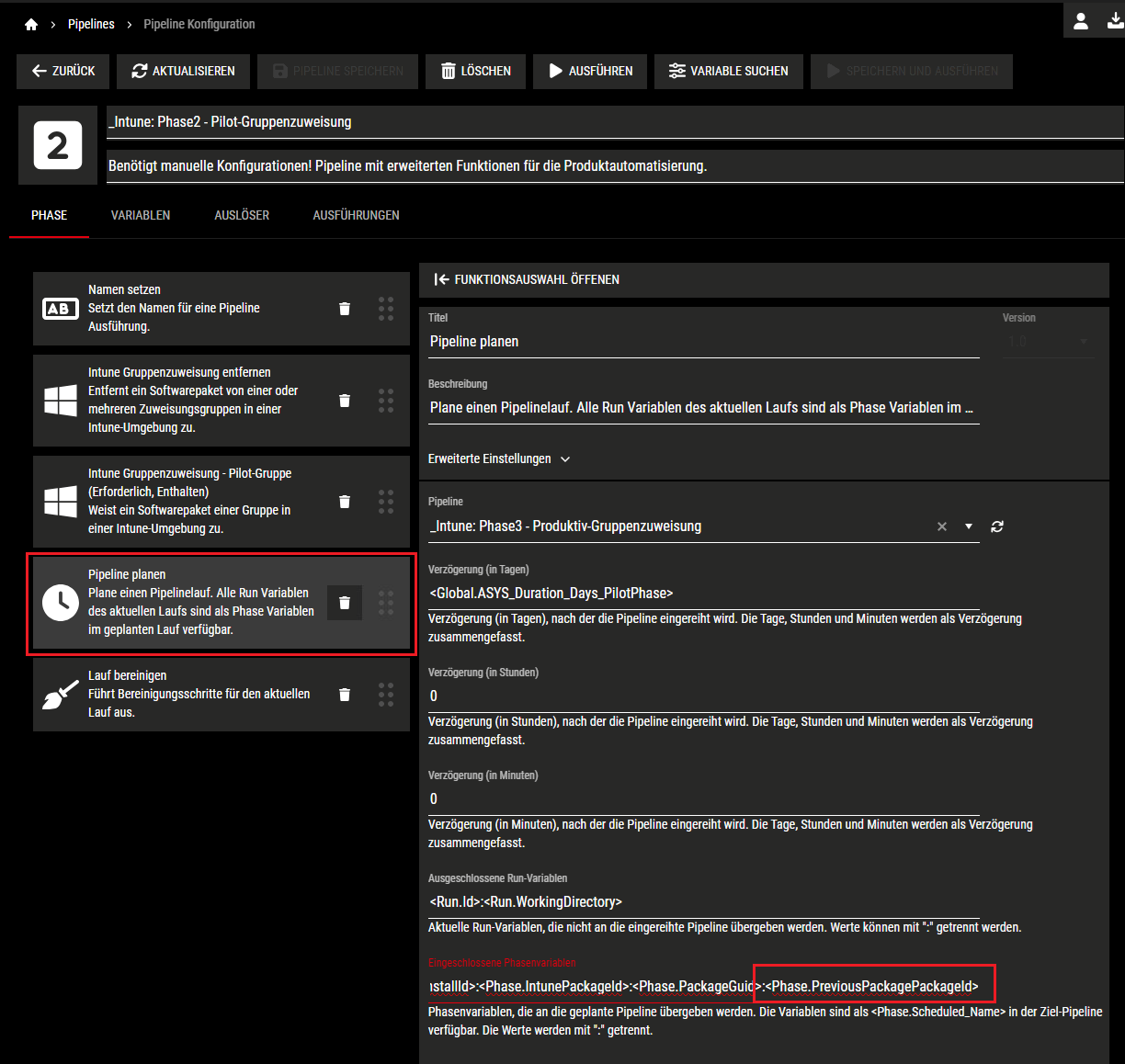
Task: Open the Pipeline dropdown arrow
Action: 968,526
